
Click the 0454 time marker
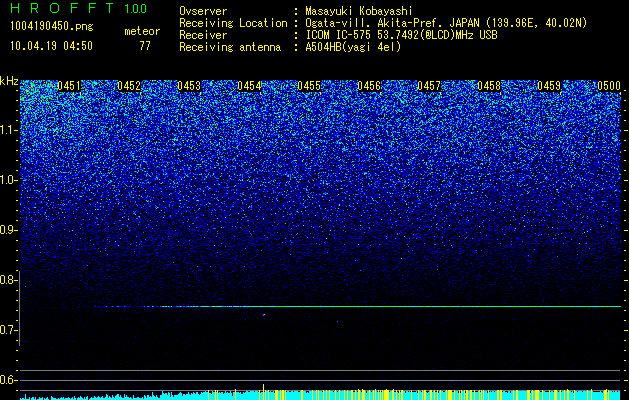pyautogui.click(x=249, y=86)
